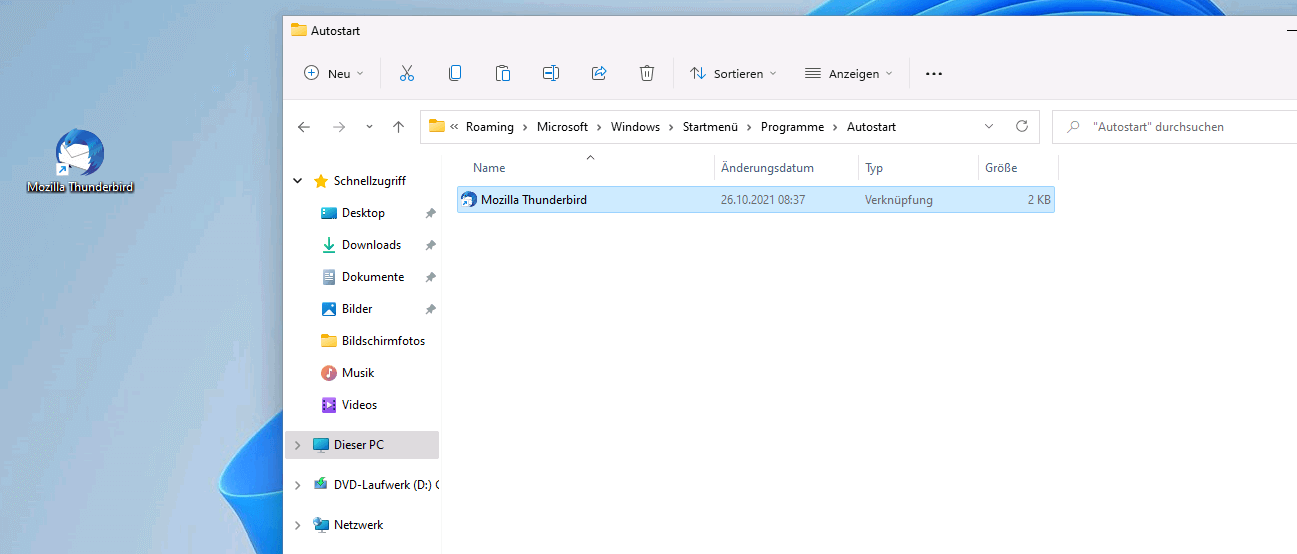Click the pin icon next to Dokumente
1297x554 pixels.
(430, 277)
